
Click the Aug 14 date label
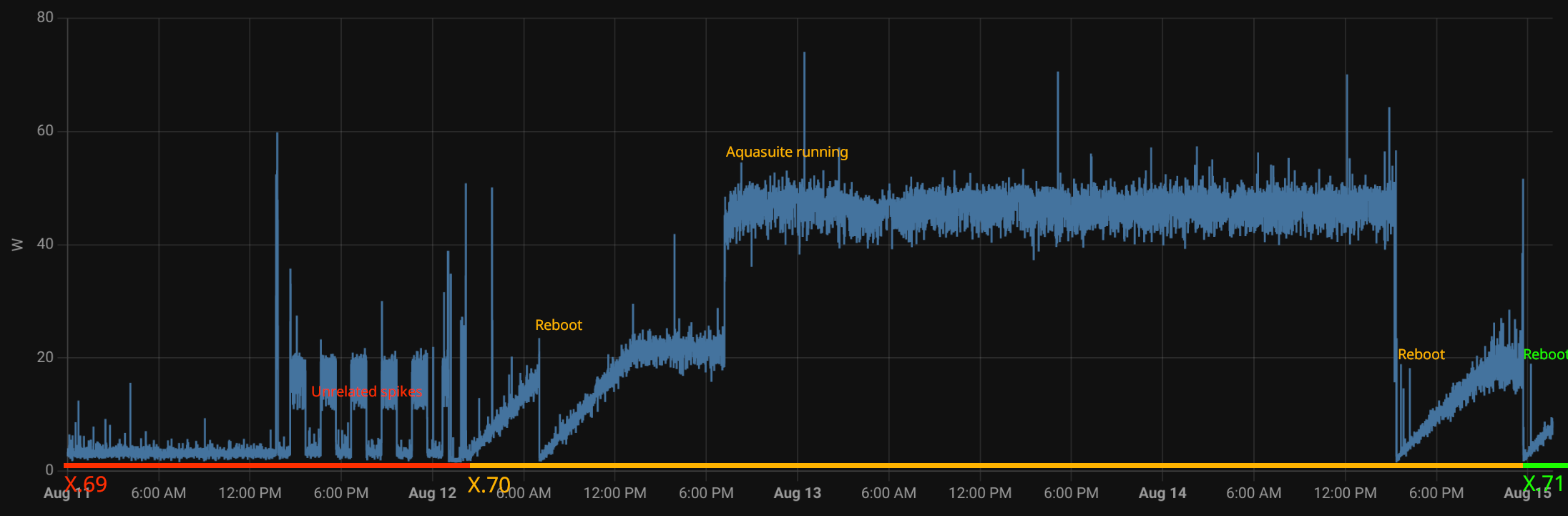1162,493
